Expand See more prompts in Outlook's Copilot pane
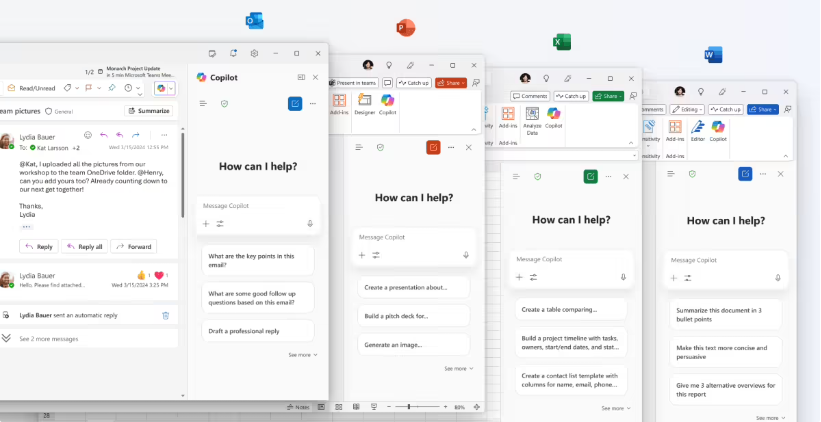The image size is (821, 422). tap(303, 355)
